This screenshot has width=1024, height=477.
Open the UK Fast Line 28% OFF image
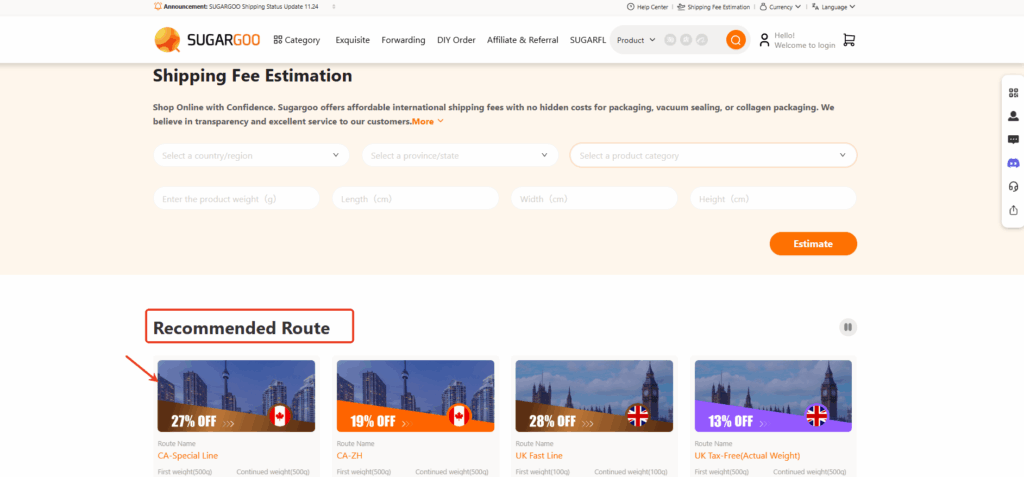594,396
